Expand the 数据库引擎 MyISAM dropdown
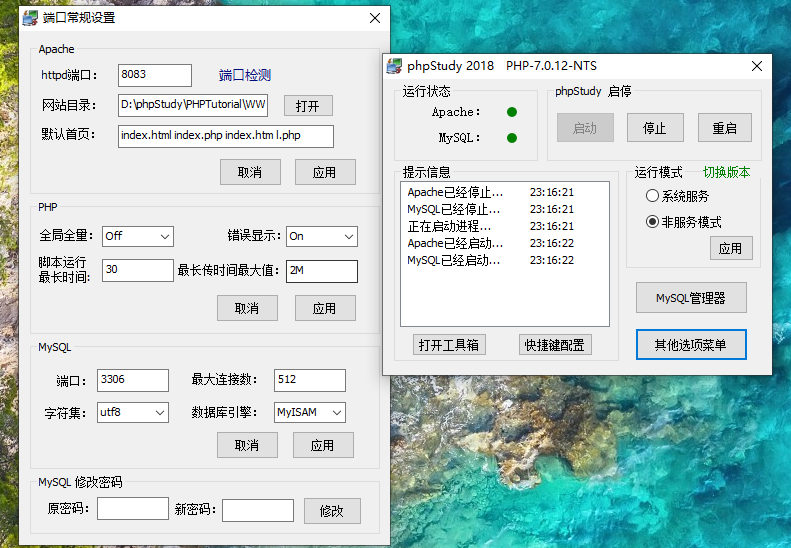 tap(310, 412)
